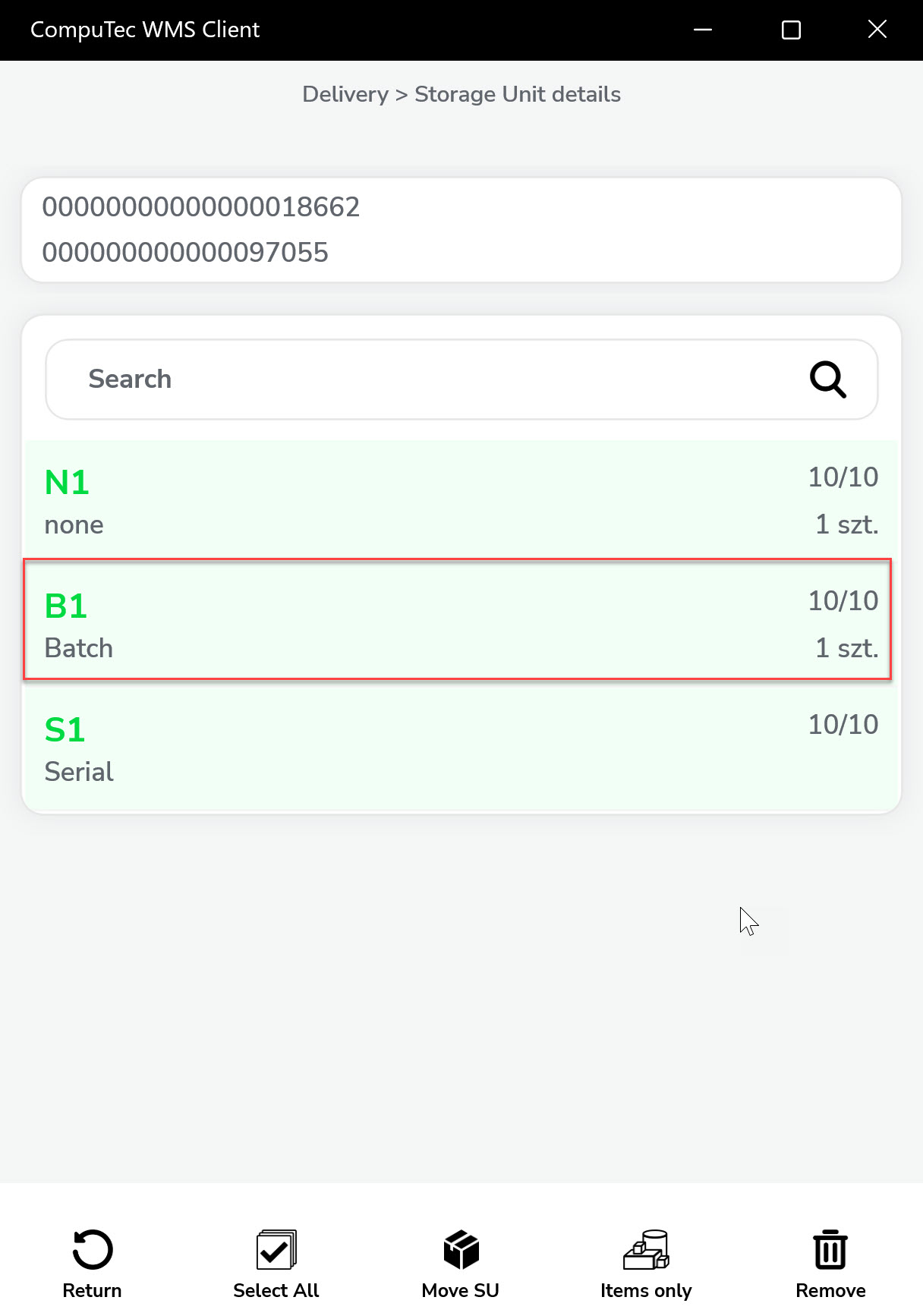This screenshot has width=923, height=1316.
Task: Click the storage unit code ending in 97055
Action: [x=185, y=253]
